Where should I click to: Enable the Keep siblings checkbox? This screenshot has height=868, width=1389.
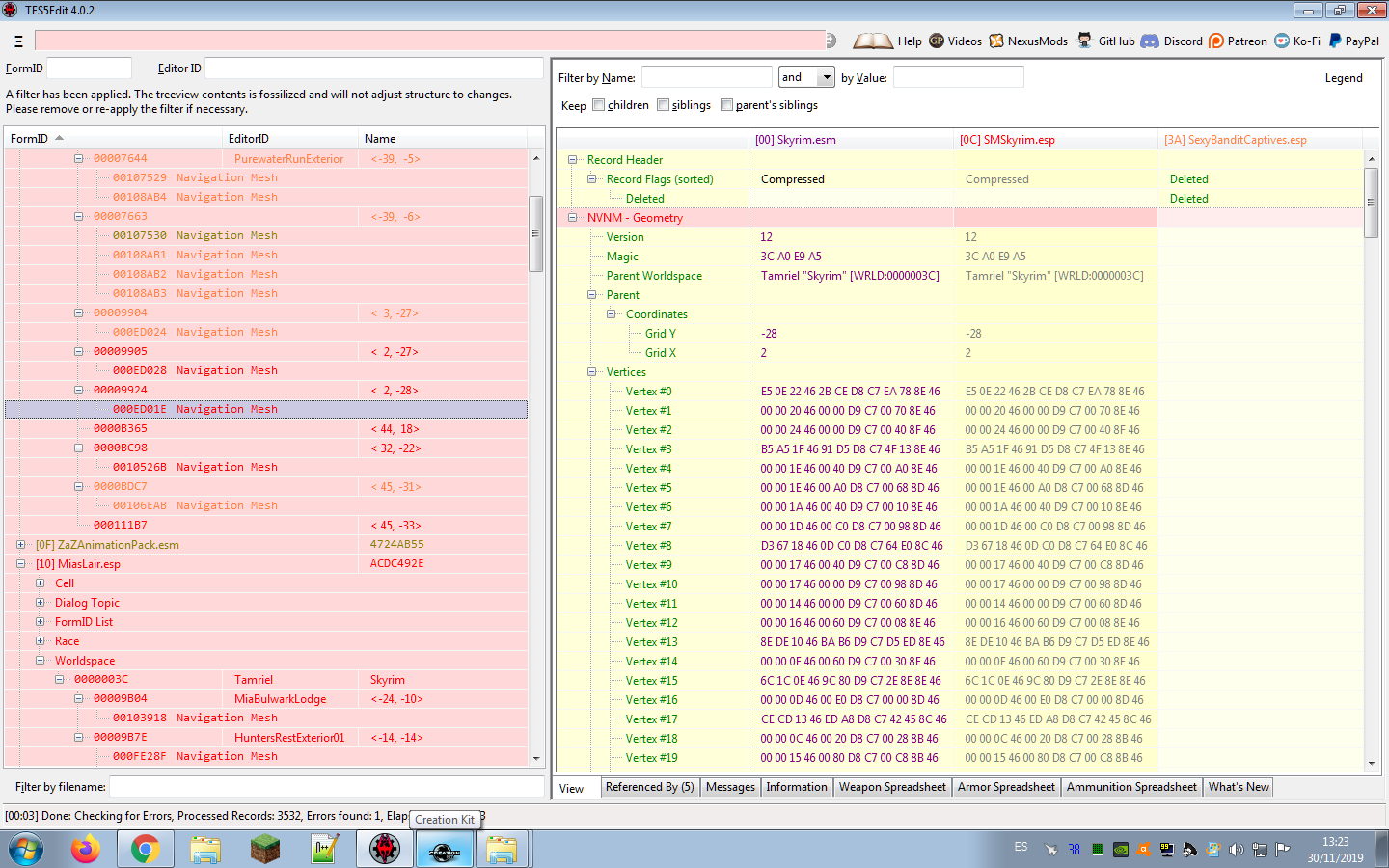663,105
